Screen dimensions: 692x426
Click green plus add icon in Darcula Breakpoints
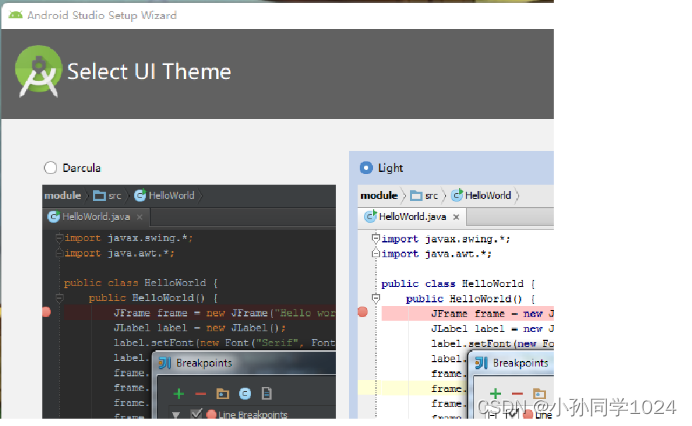click(179, 393)
